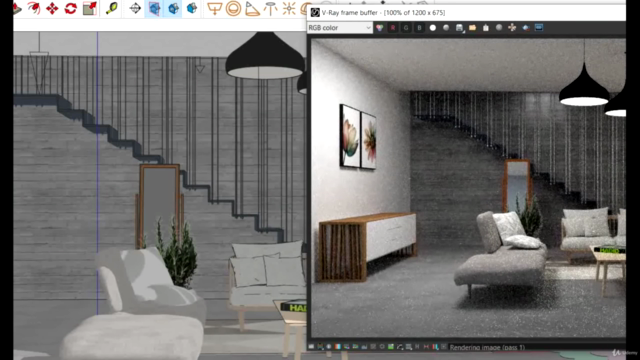Clear the frame buffer image

click(486, 28)
